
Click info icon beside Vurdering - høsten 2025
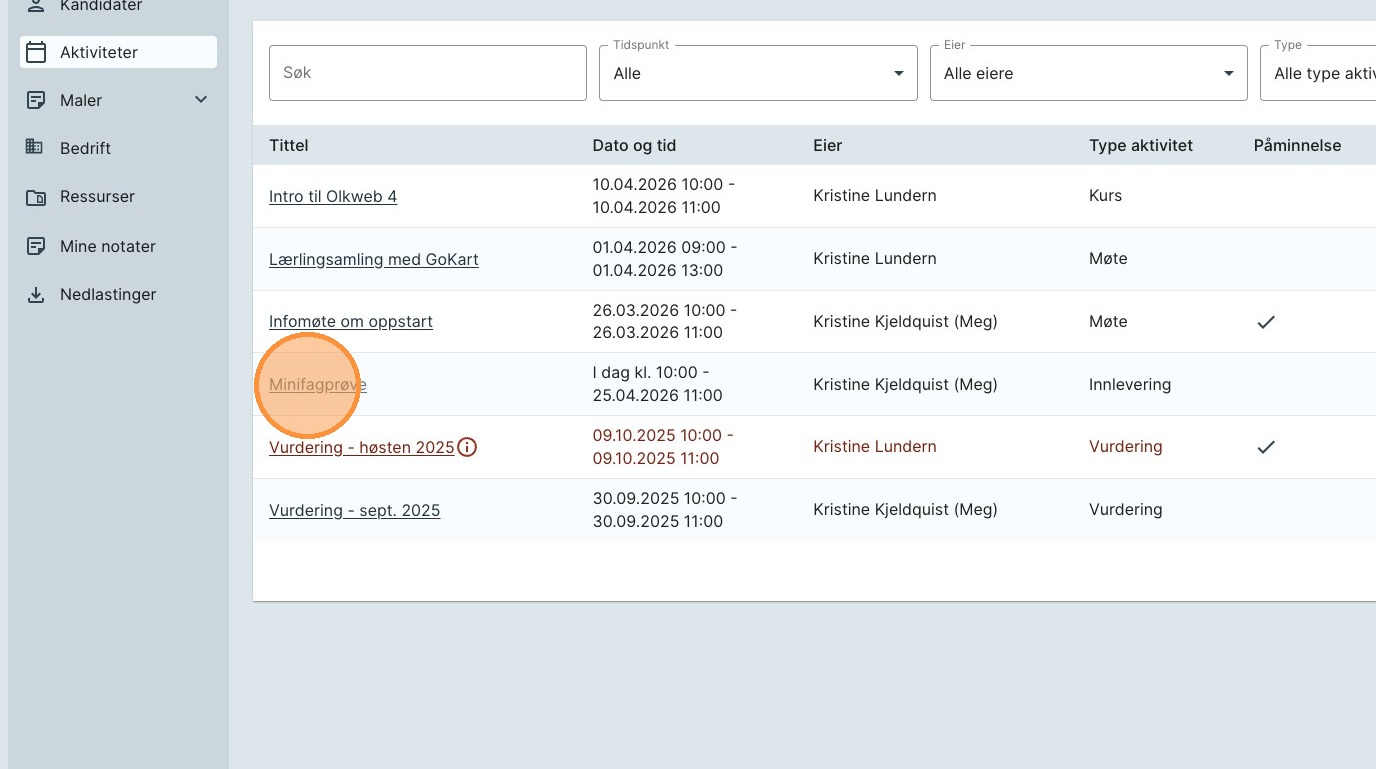pyautogui.click(x=467, y=447)
